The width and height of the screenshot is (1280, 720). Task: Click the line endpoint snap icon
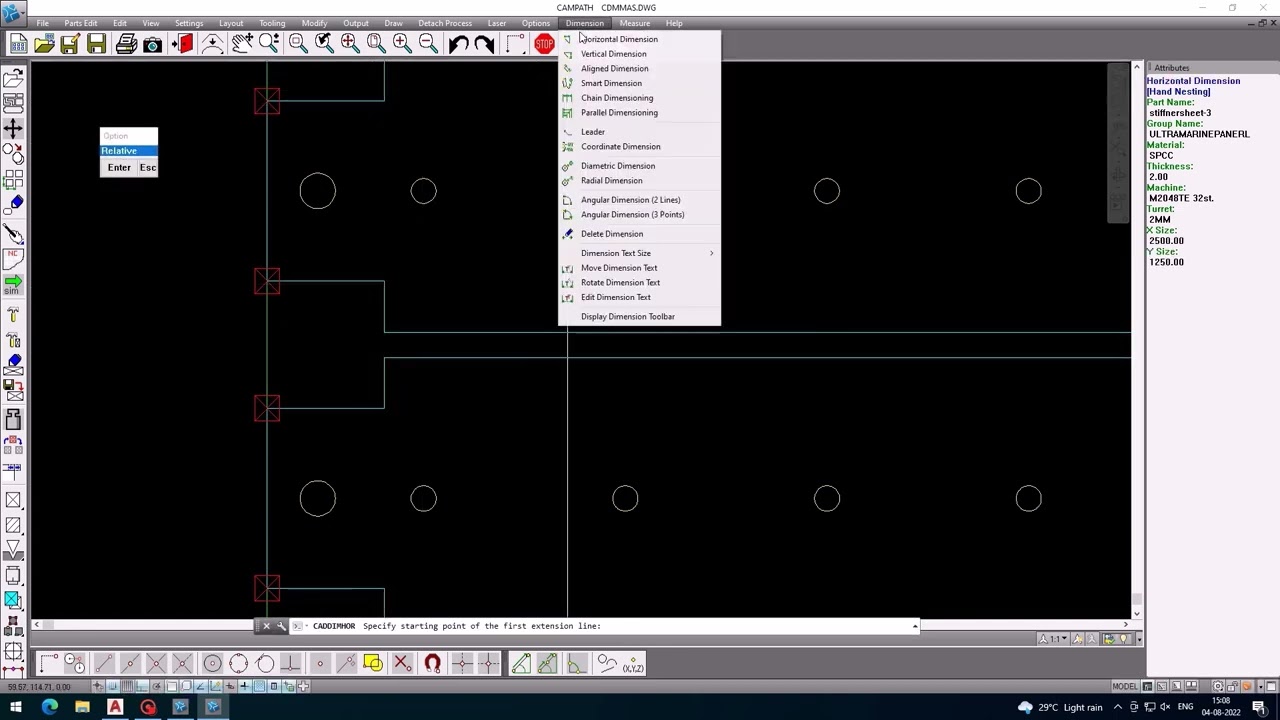click(x=104, y=663)
